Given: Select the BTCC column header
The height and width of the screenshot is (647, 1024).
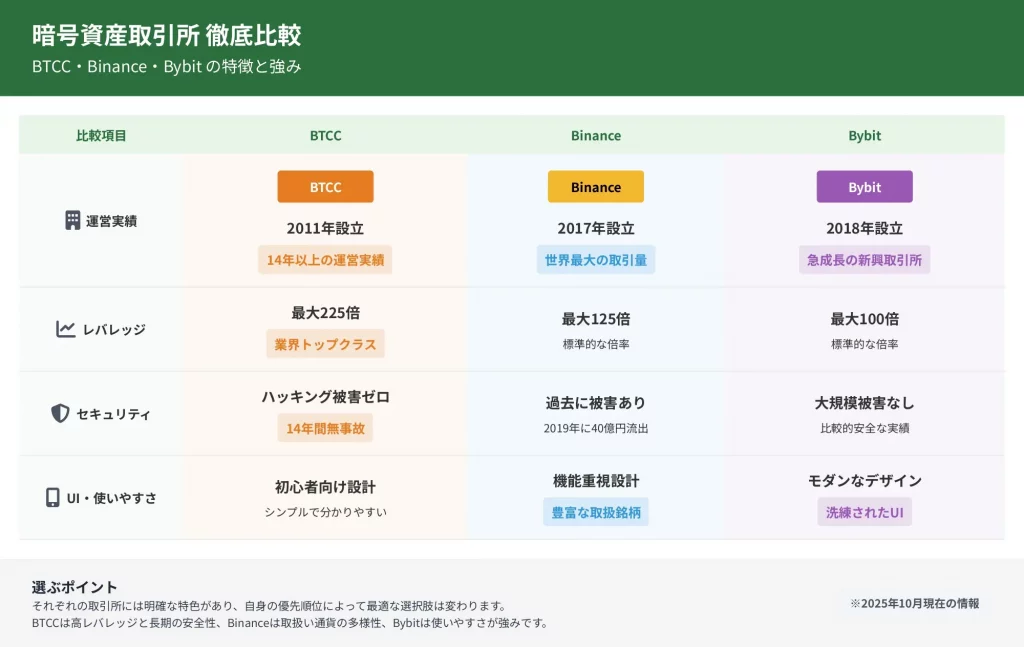Looking at the screenshot, I should (x=325, y=135).
